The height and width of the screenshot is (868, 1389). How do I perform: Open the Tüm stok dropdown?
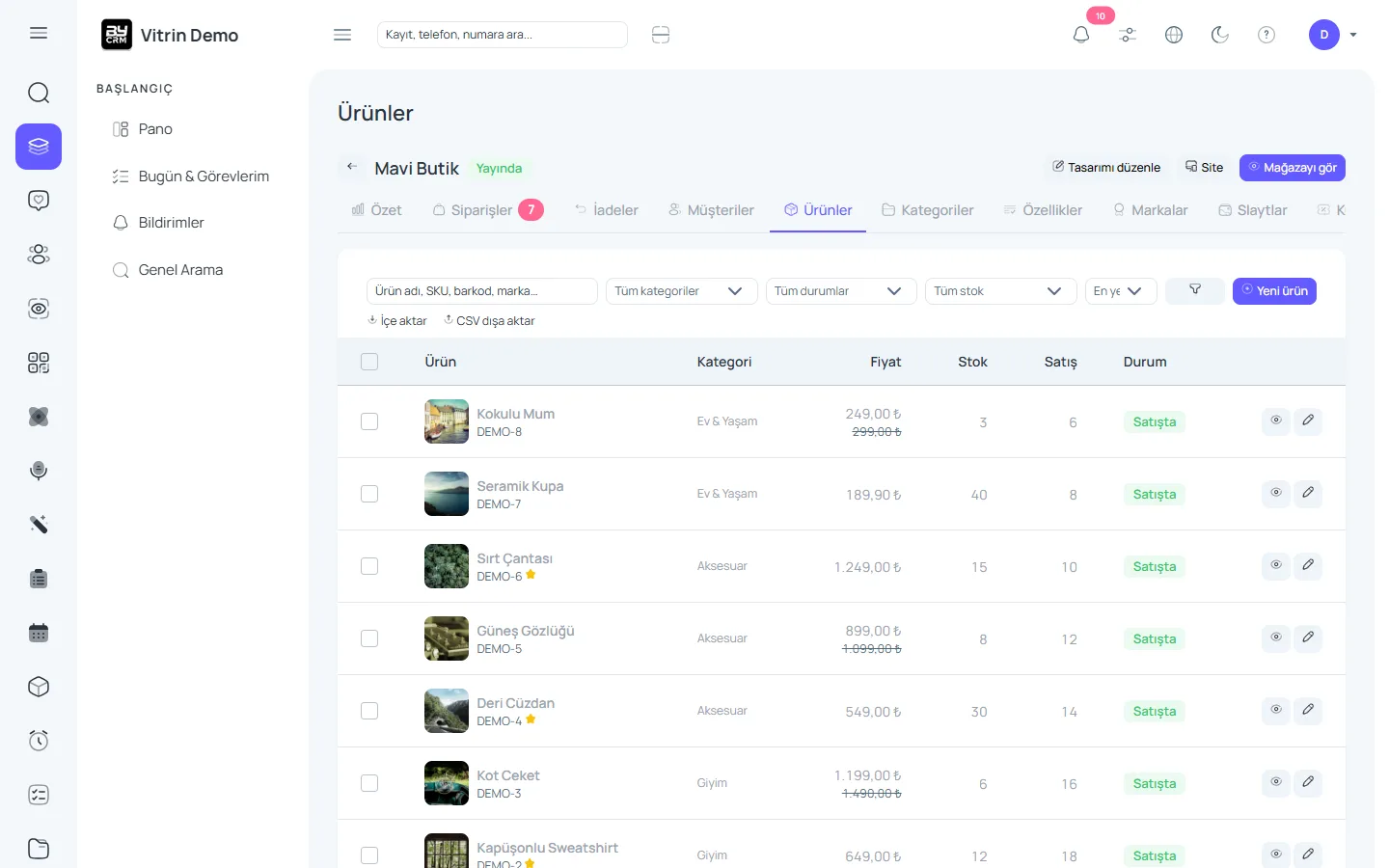1001,291
